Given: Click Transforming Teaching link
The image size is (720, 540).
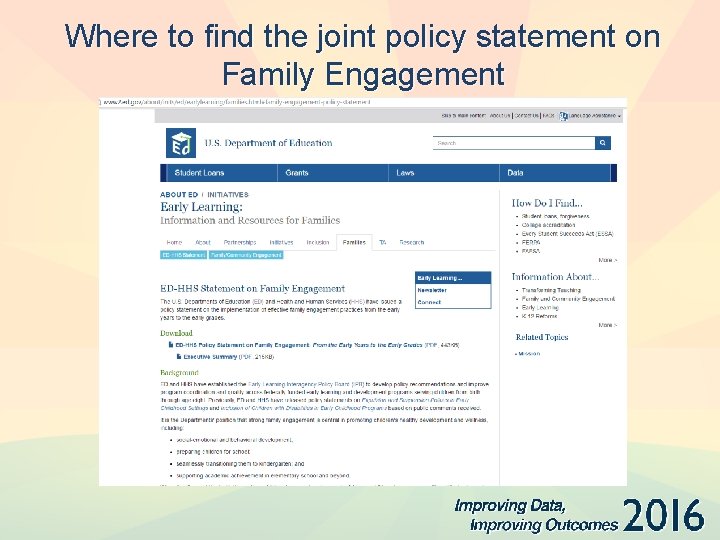Looking at the screenshot, I should click(551, 290).
